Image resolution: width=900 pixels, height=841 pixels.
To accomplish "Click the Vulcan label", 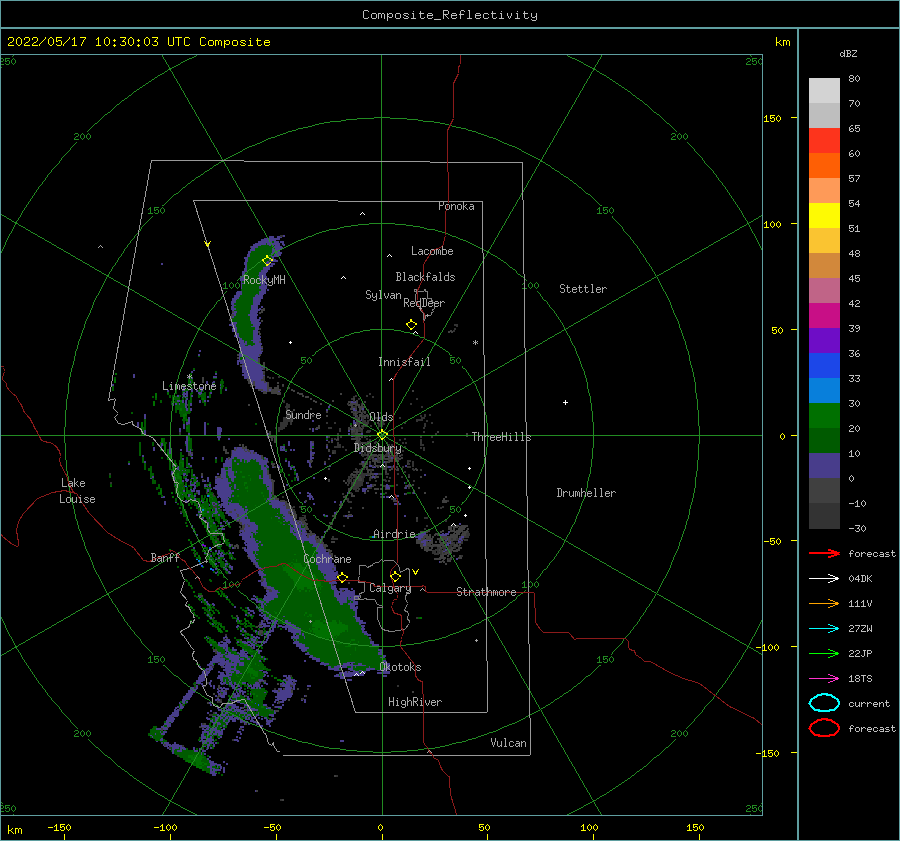I will [509, 743].
